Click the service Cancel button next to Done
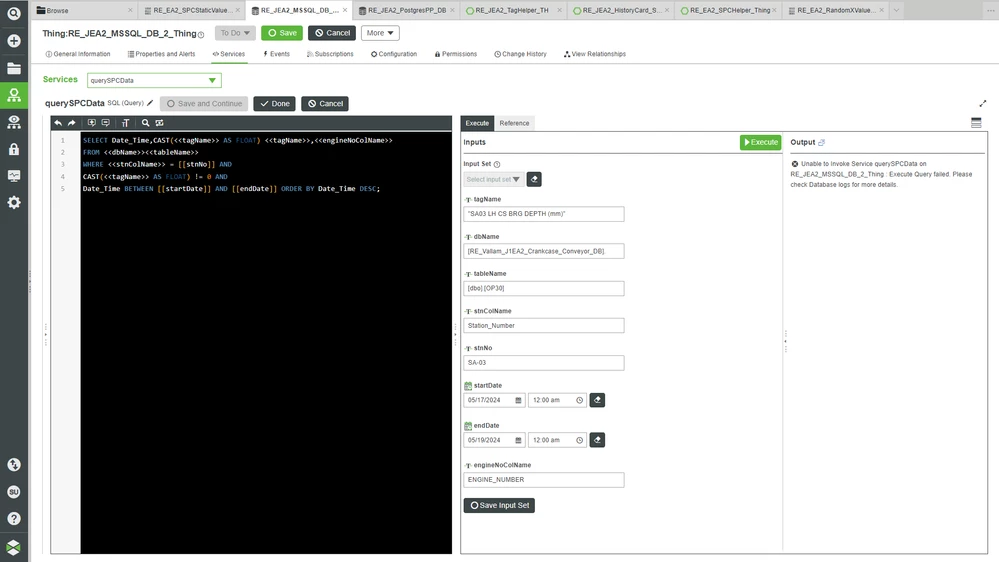 [325, 104]
